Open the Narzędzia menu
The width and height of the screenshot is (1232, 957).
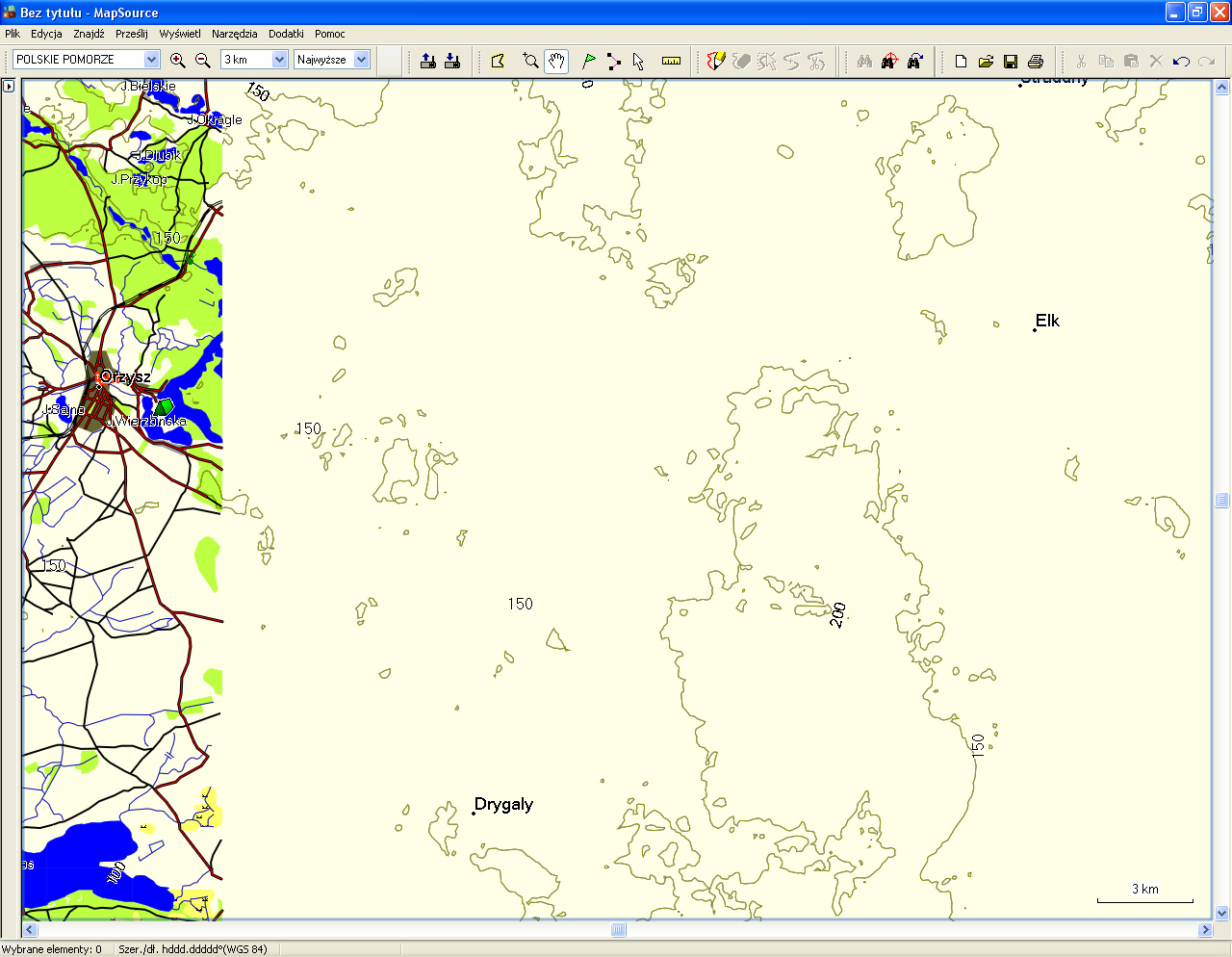[x=234, y=34]
